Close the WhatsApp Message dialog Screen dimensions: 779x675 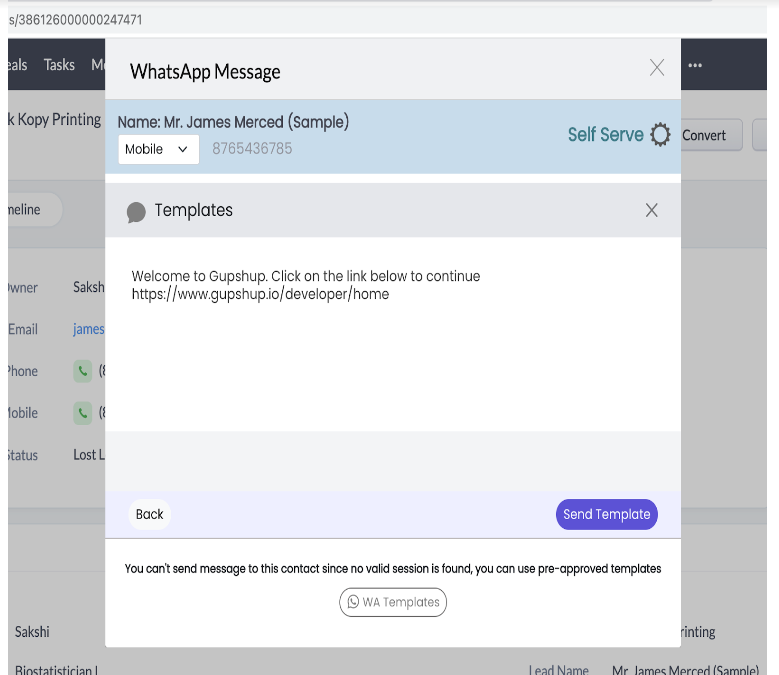click(657, 68)
